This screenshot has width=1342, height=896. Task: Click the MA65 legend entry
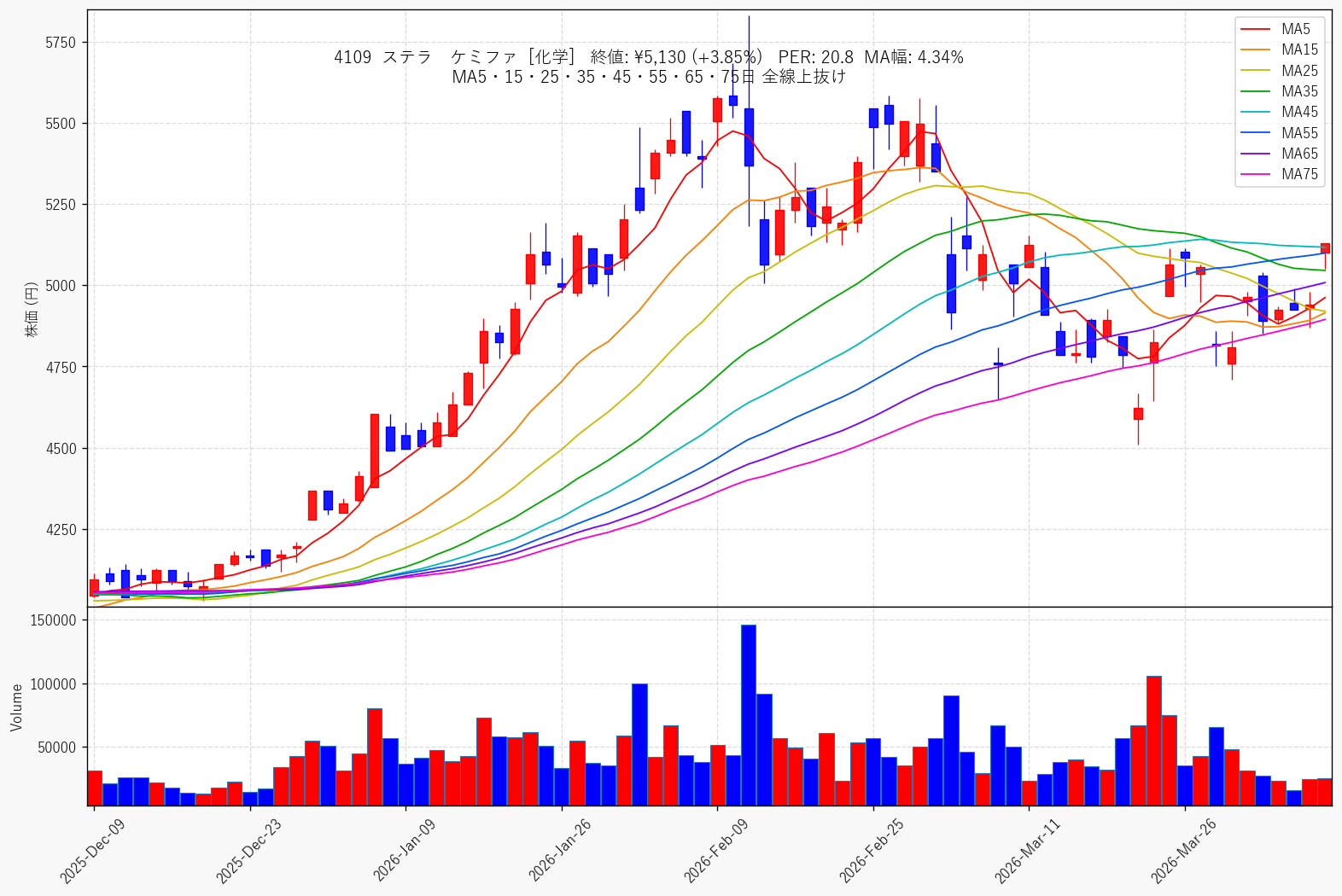point(1279,154)
